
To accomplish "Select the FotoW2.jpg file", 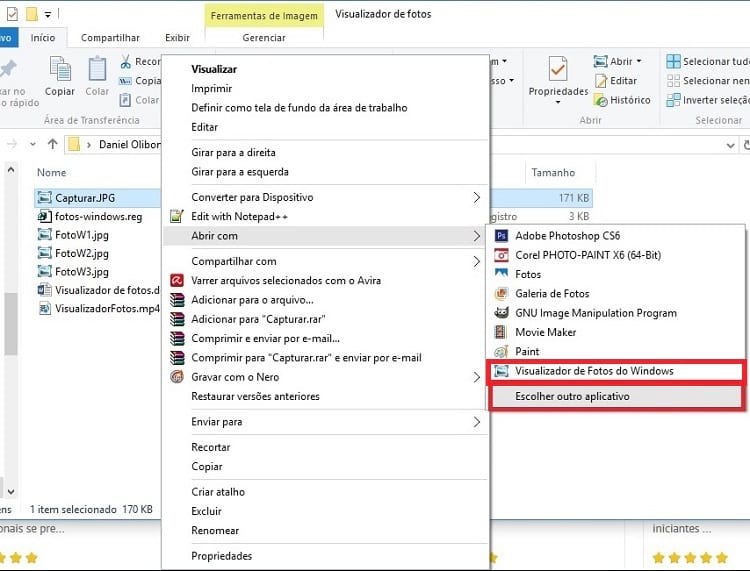I will (x=73, y=253).
